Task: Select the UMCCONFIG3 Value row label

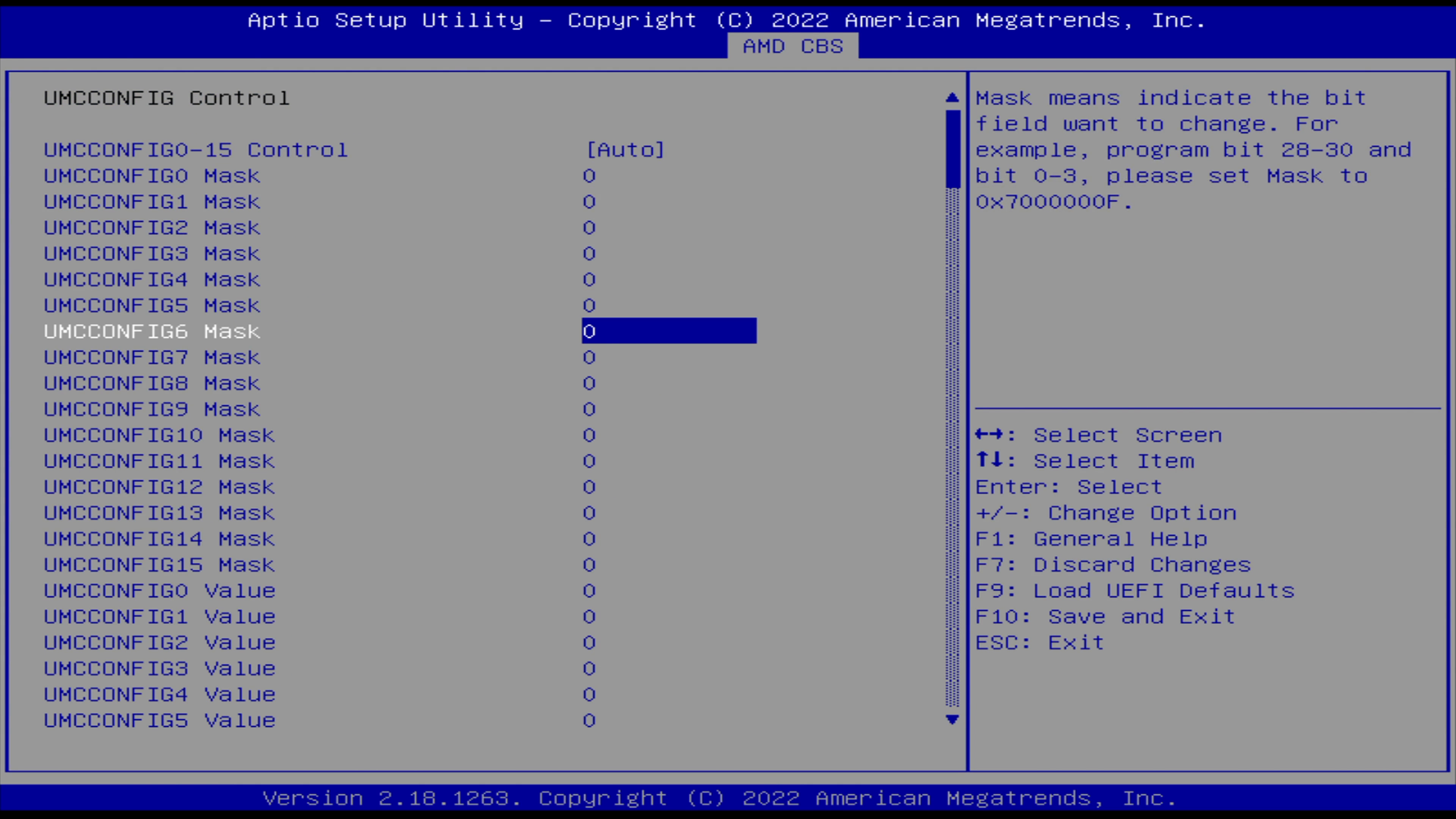Action: click(x=159, y=668)
